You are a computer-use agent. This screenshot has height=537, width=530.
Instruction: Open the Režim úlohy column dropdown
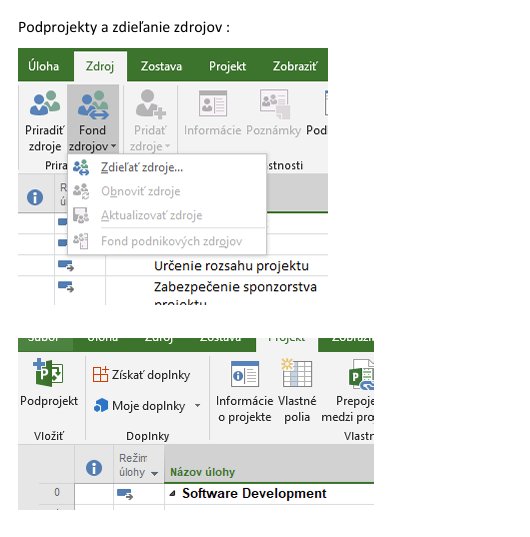click(x=154, y=474)
